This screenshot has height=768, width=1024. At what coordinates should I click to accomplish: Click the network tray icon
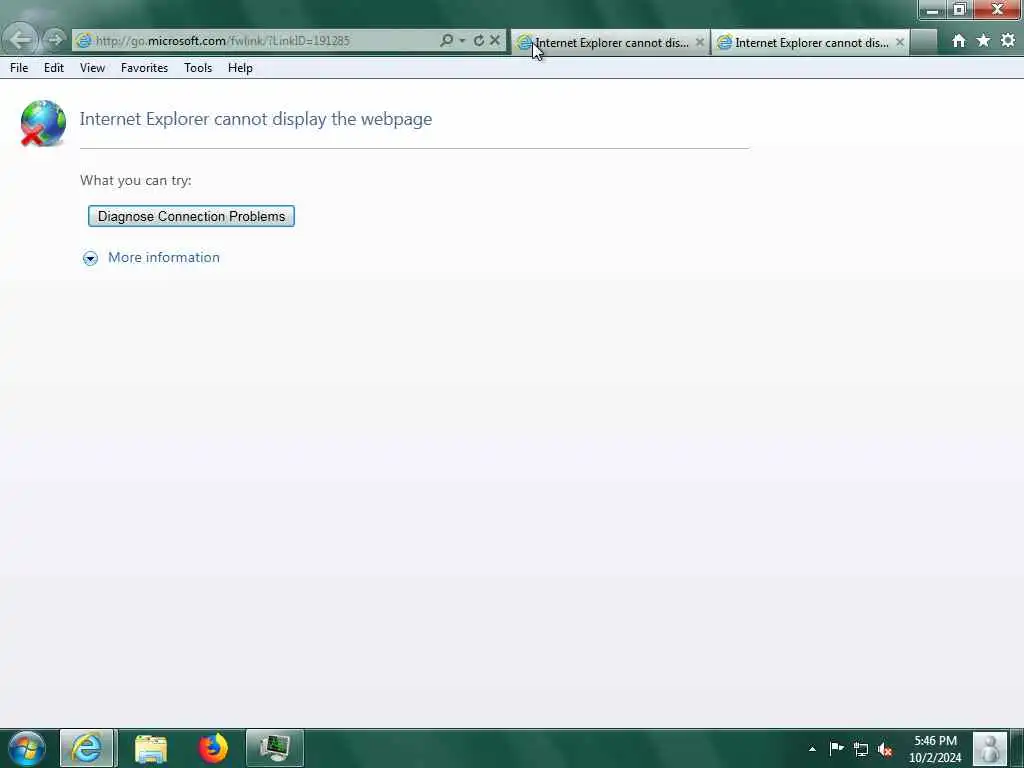coord(861,749)
